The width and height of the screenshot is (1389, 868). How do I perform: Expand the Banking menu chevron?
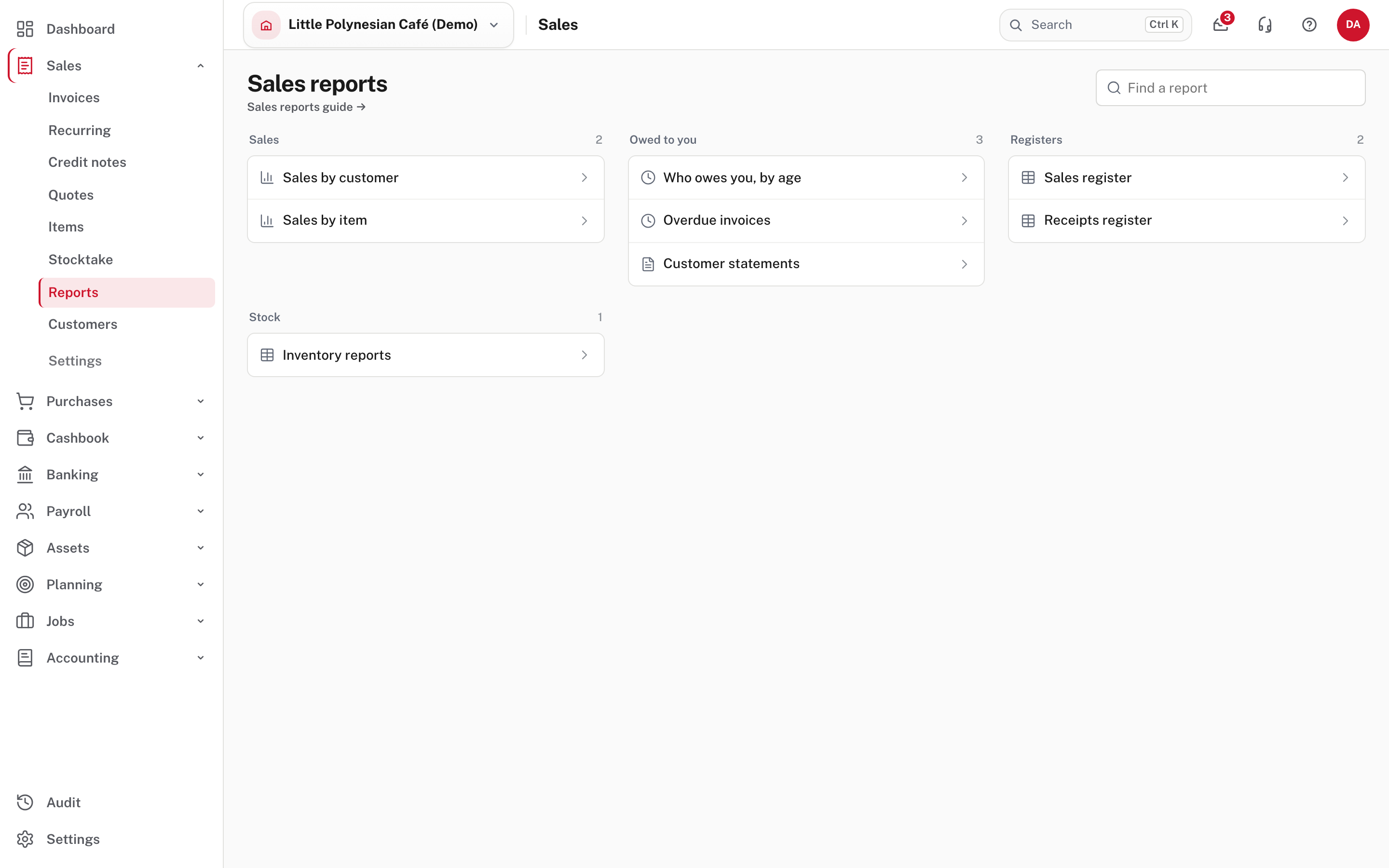pyautogui.click(x=200, y=475)
